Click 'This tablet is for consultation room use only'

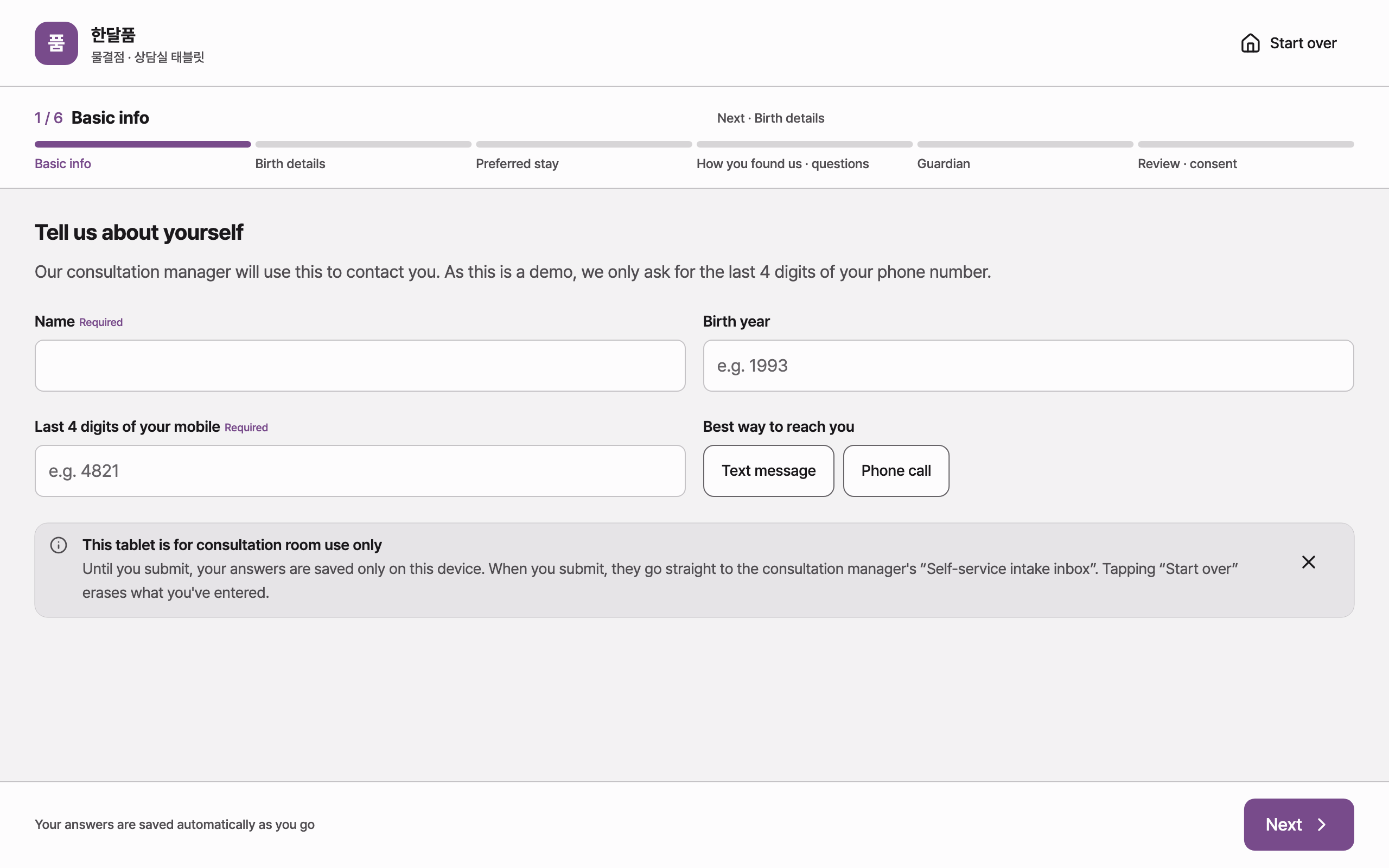(232, 545)
